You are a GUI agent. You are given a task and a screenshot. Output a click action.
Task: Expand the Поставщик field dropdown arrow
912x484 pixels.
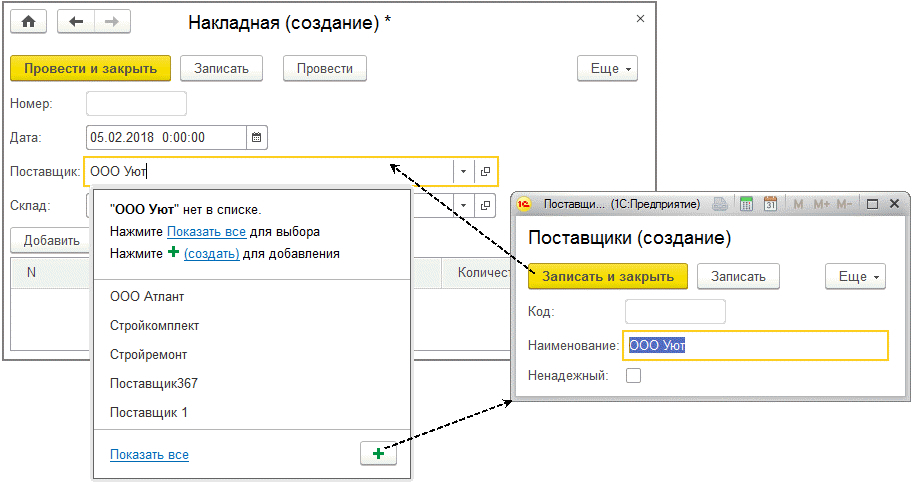tap(463, 172)
